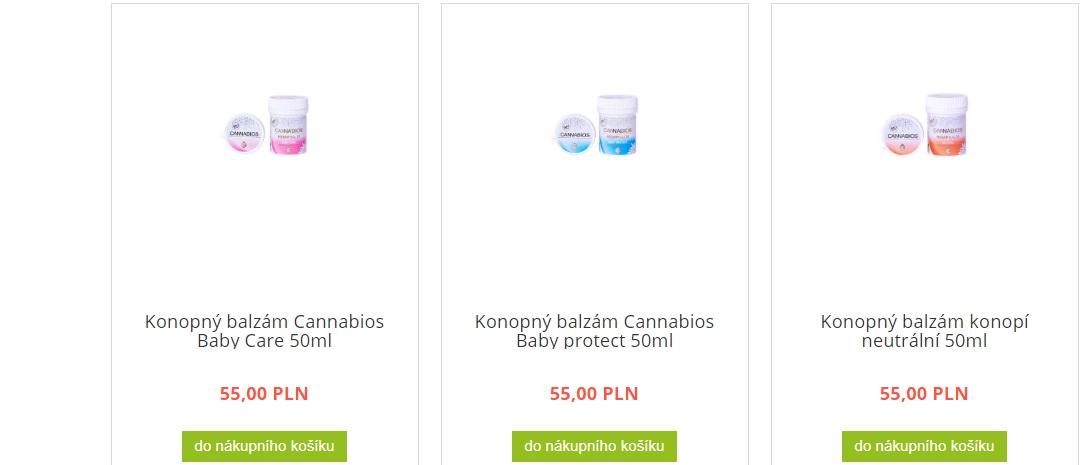Click the 55,00 PLN price under Baby protect
This screenshot has height=465, width=1083.
tap(594, 394)
